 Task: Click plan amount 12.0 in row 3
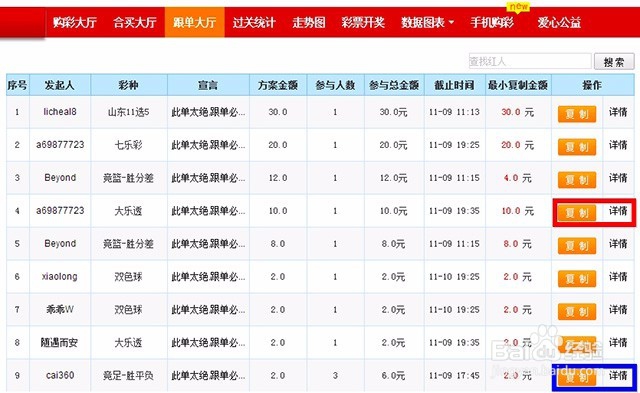pyautogui.click(x=278, y=178)
